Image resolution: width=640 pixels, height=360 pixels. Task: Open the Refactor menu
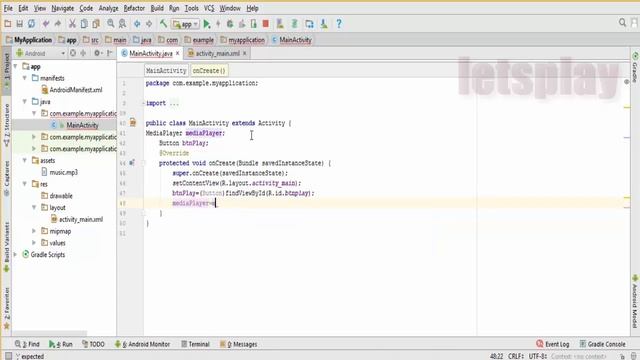click(x=134, y=8)
